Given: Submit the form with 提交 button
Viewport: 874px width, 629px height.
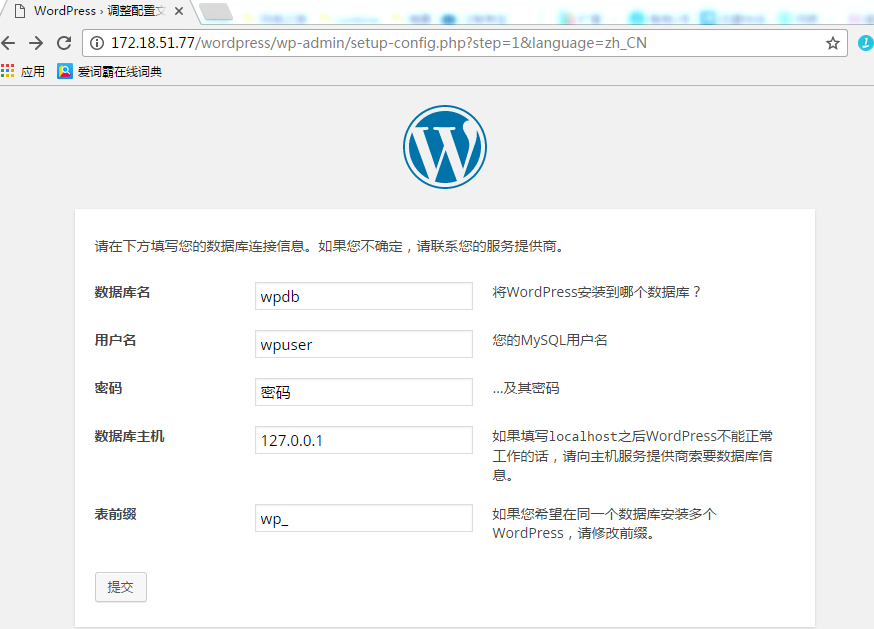Looking at the screenshot, I should [x=121, y=587].
